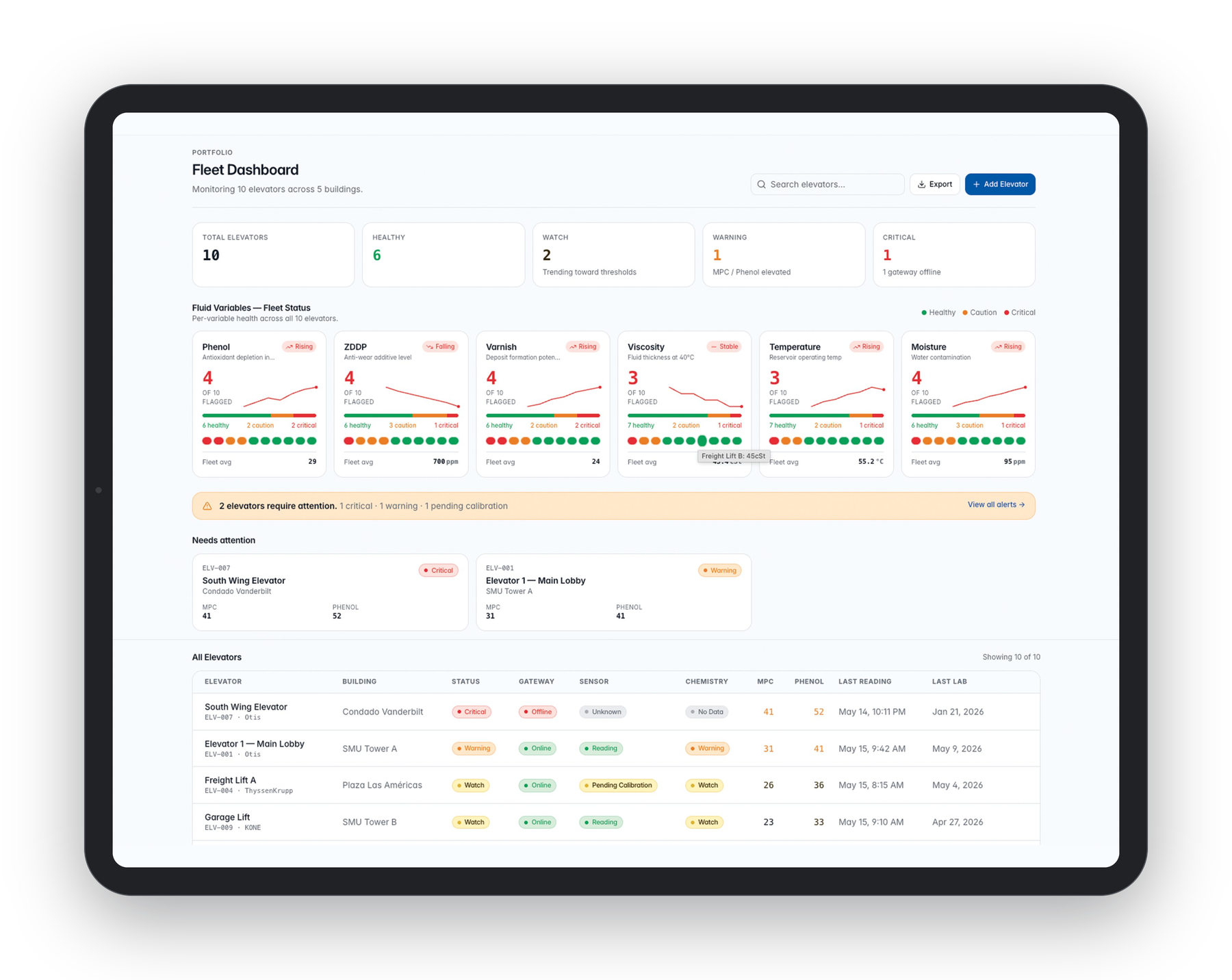The width and height of the screenshot is (1232, 980).
Task: Sort by the MPC column header
Action: point(765,682)
